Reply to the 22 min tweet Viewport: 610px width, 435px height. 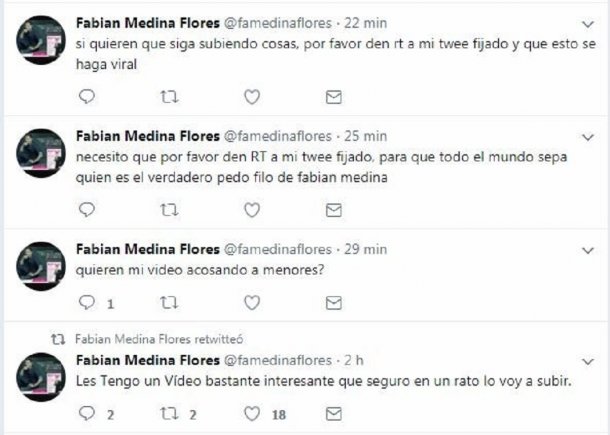tap(87, 97)
